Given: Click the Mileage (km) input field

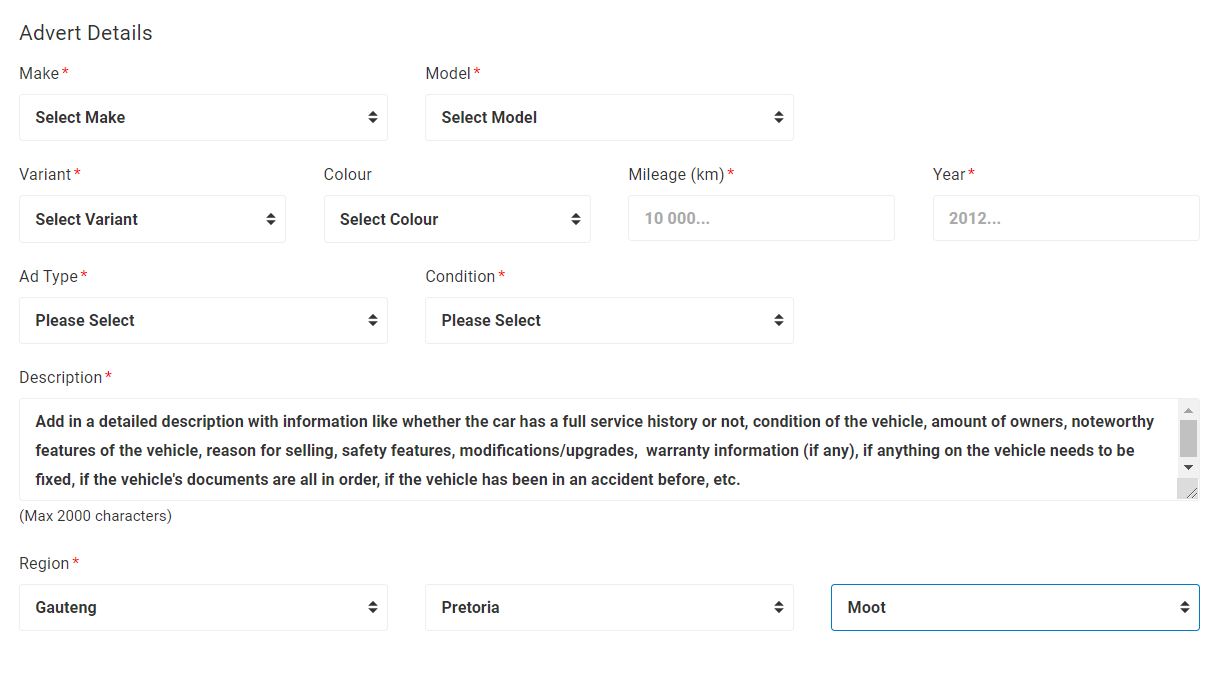Looking at the screenshot, I should [761, 218].
